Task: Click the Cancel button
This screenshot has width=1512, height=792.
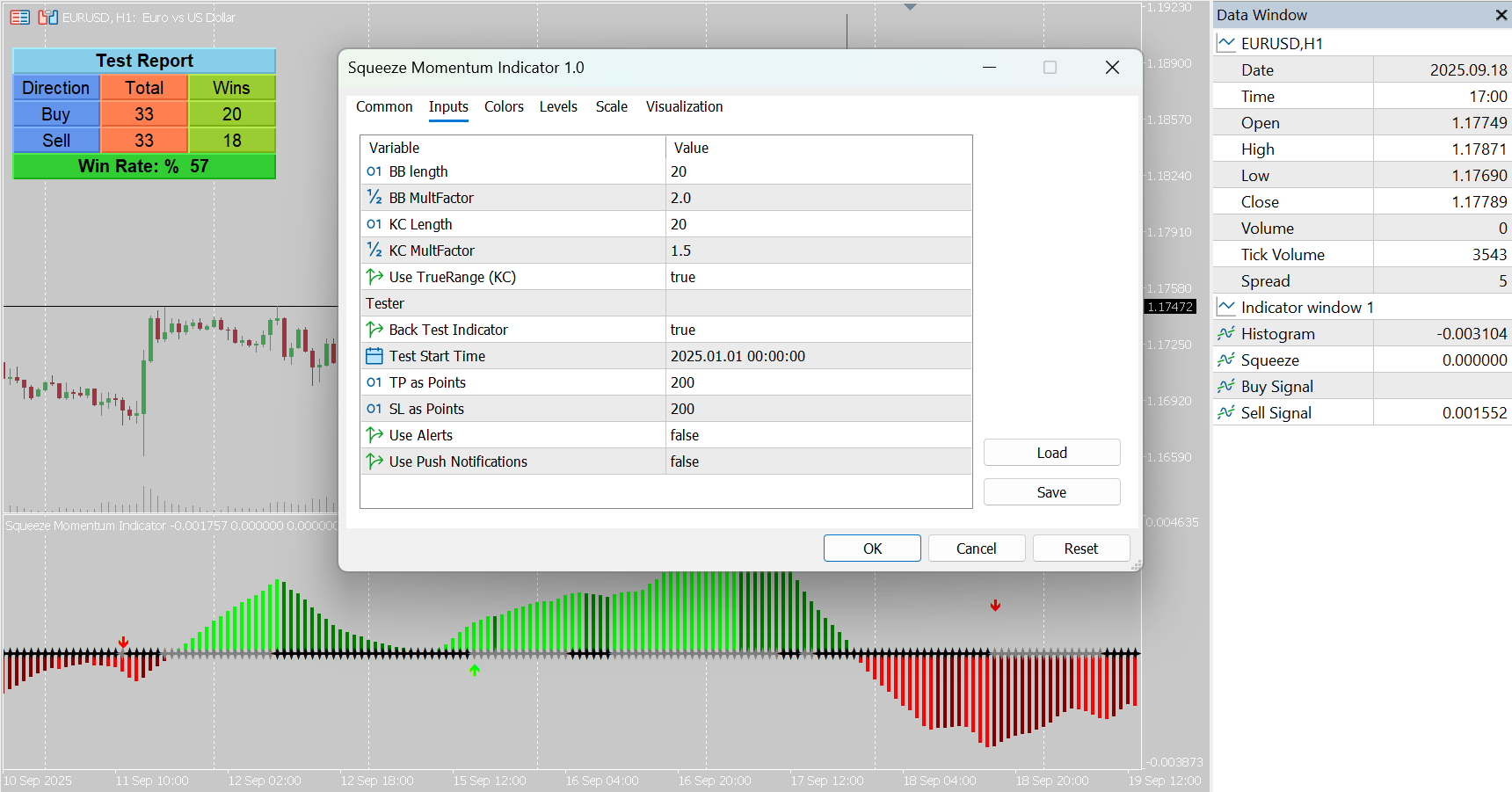Action: [x=977, y=549]
